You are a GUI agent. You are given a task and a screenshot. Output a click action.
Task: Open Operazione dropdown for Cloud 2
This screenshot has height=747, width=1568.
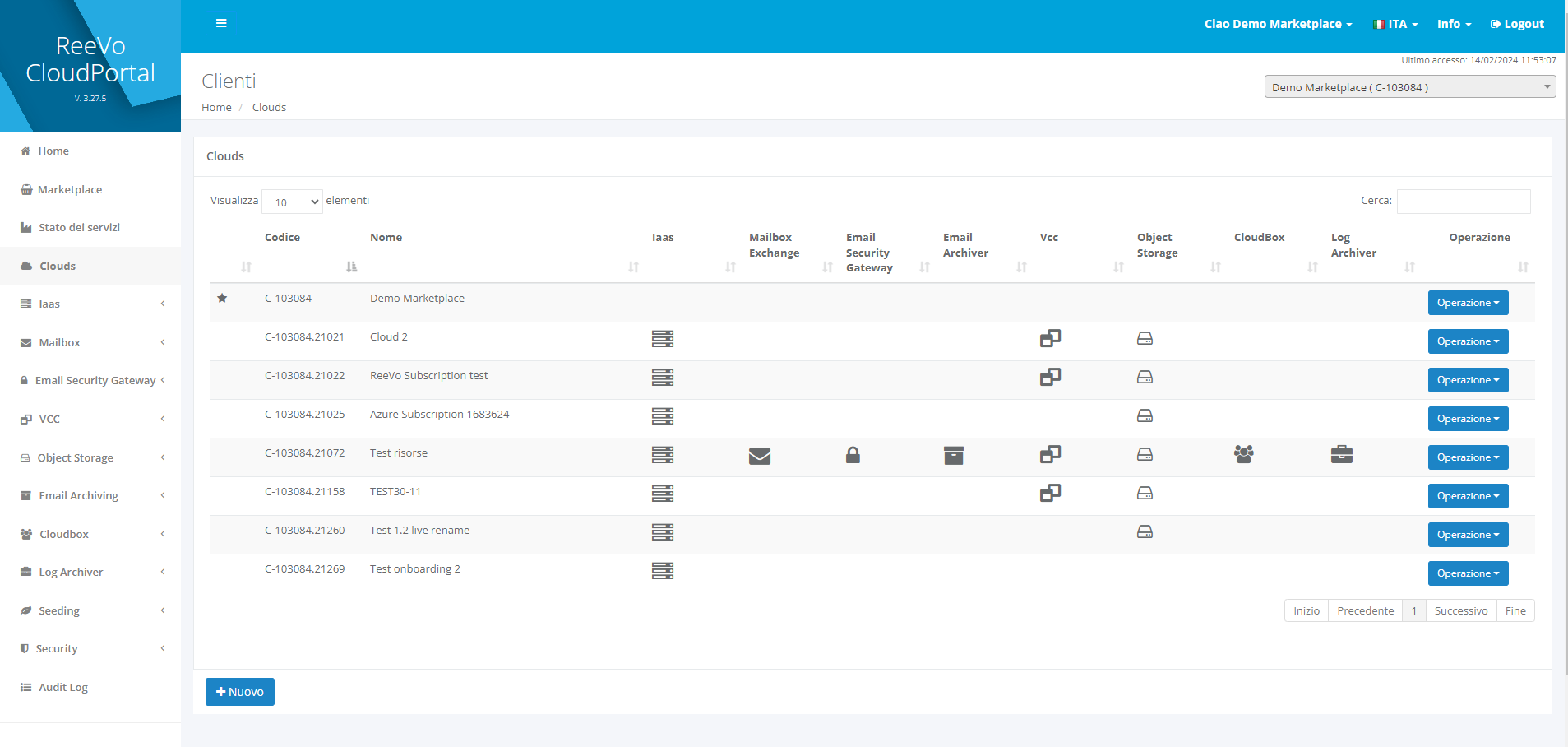(1468, 341)
